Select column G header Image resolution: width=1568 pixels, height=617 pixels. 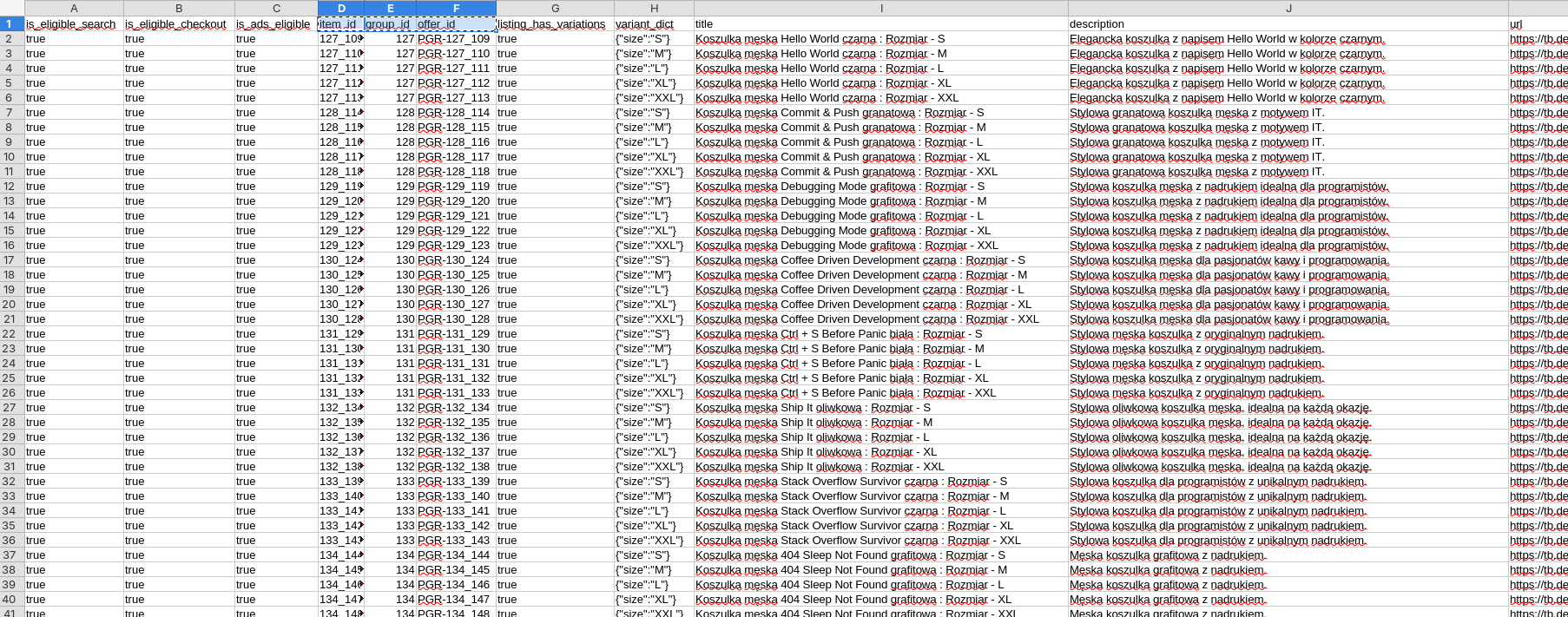pos(555,8)
